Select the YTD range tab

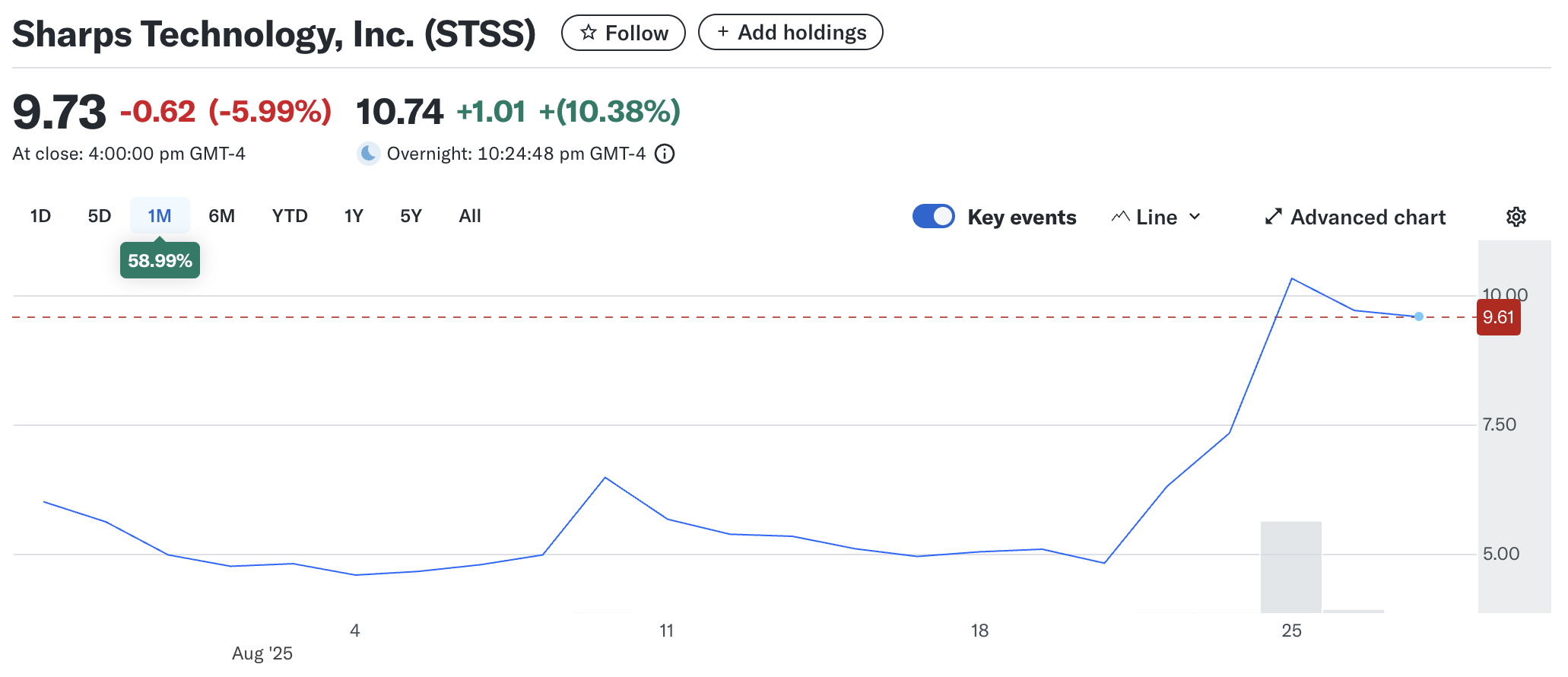pos(290,216)
